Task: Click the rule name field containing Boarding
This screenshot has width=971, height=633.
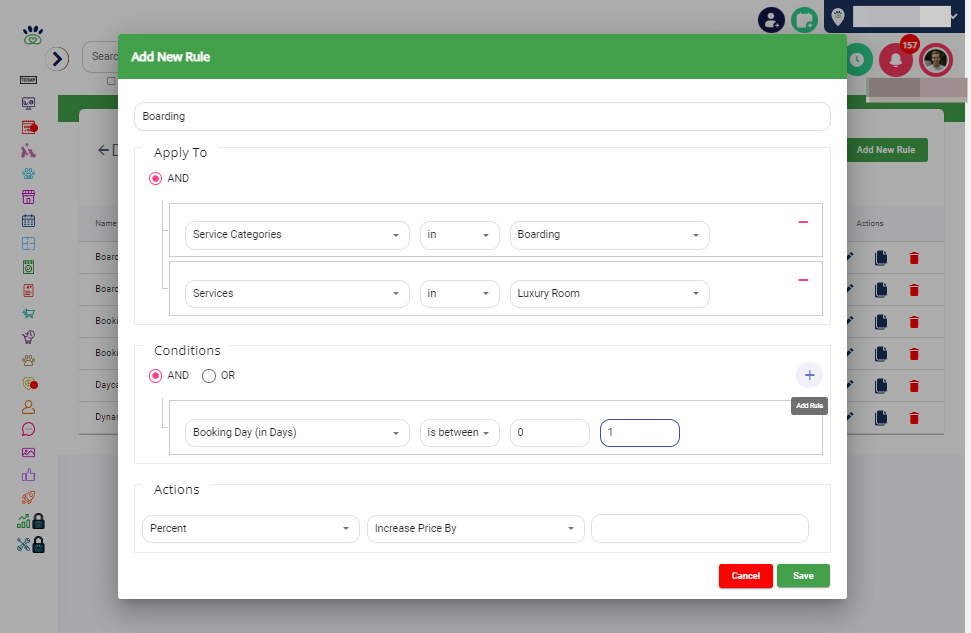Action: point(482,116)
